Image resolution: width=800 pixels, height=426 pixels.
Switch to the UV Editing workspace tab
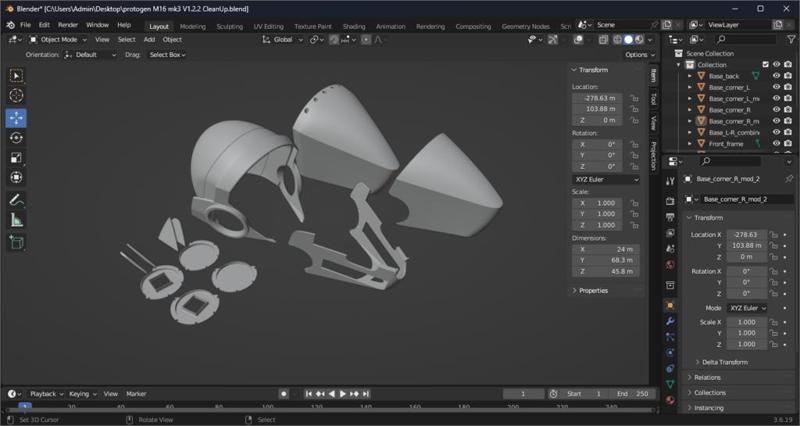tap(268, 27)
